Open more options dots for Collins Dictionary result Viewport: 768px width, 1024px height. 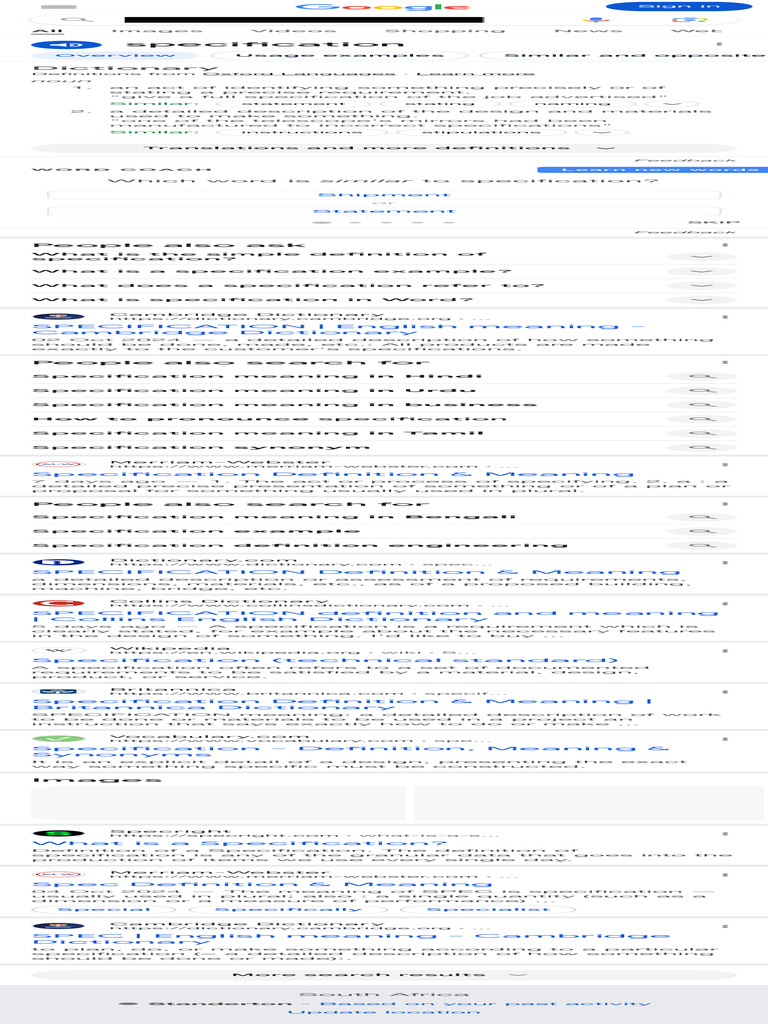click(725, 604)
